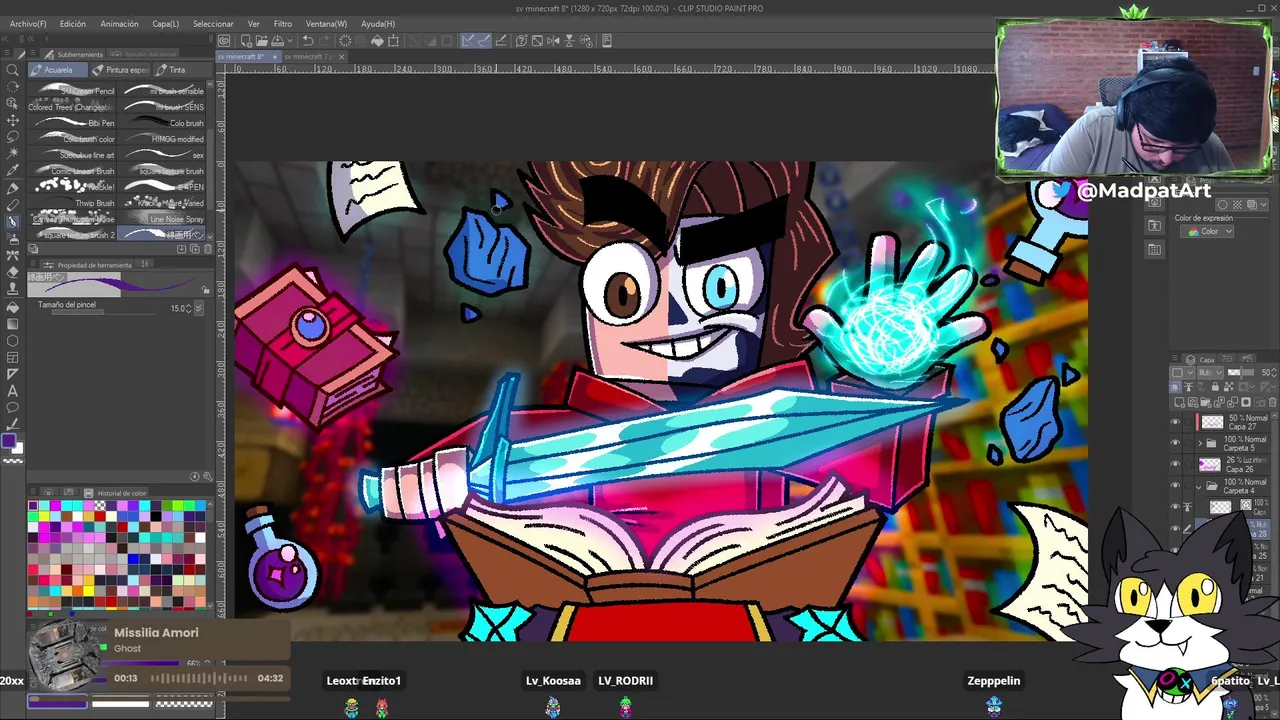Select the Line Noise Spray brush

(161, 219)
